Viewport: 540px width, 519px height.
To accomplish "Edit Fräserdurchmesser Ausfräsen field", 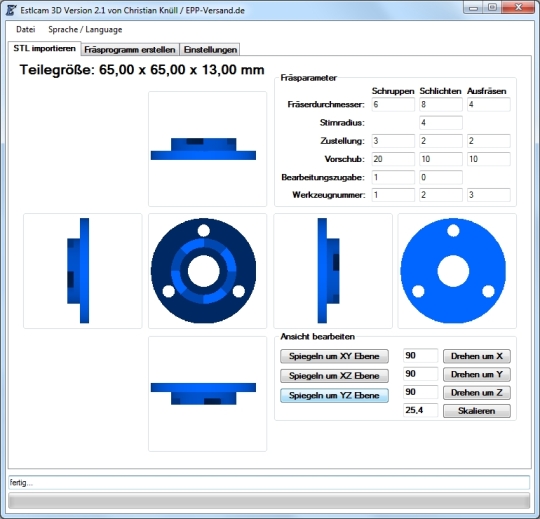I will click(489, 105).
